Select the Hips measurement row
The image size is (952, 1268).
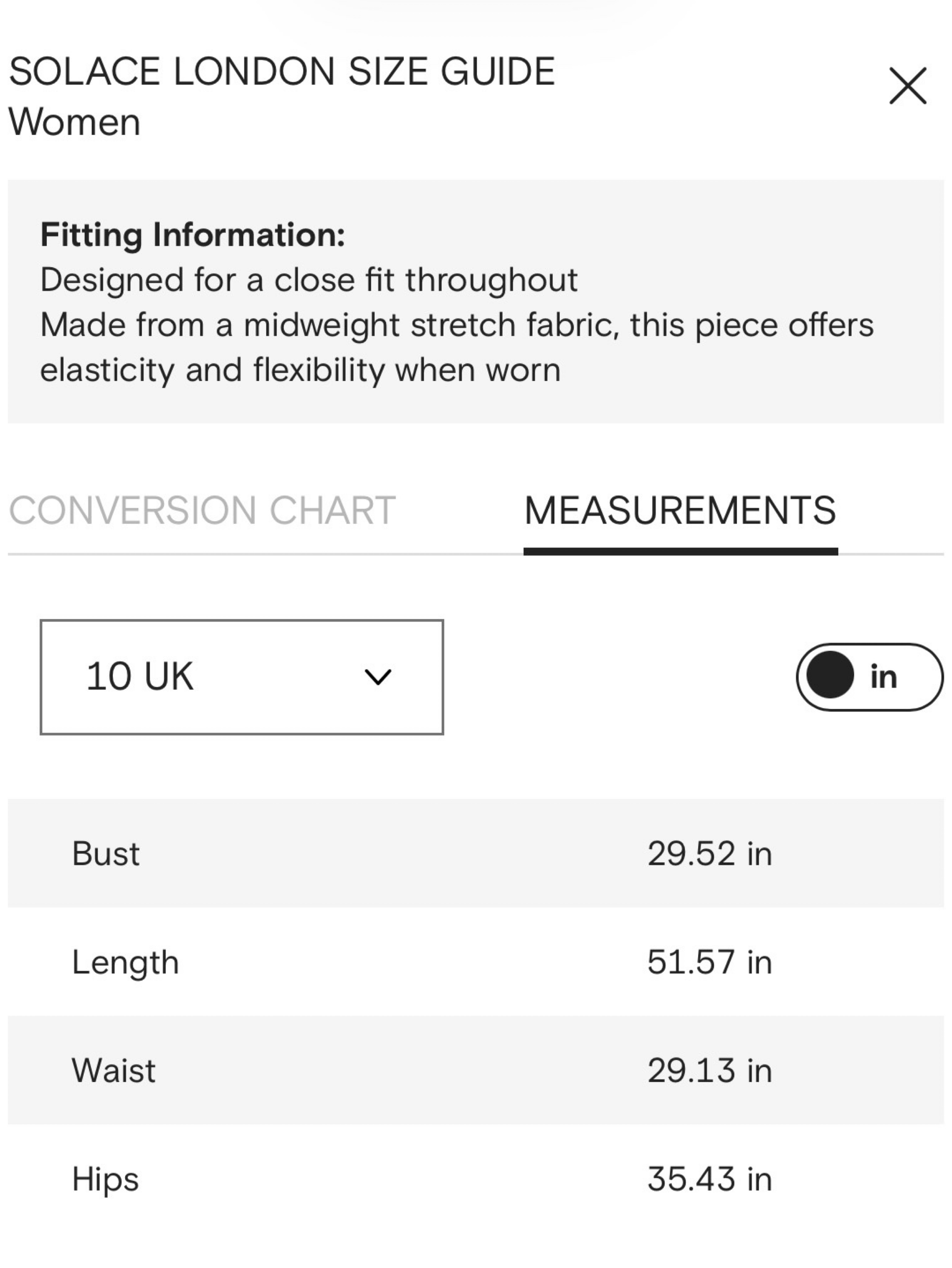click(x=476, y=1179)
